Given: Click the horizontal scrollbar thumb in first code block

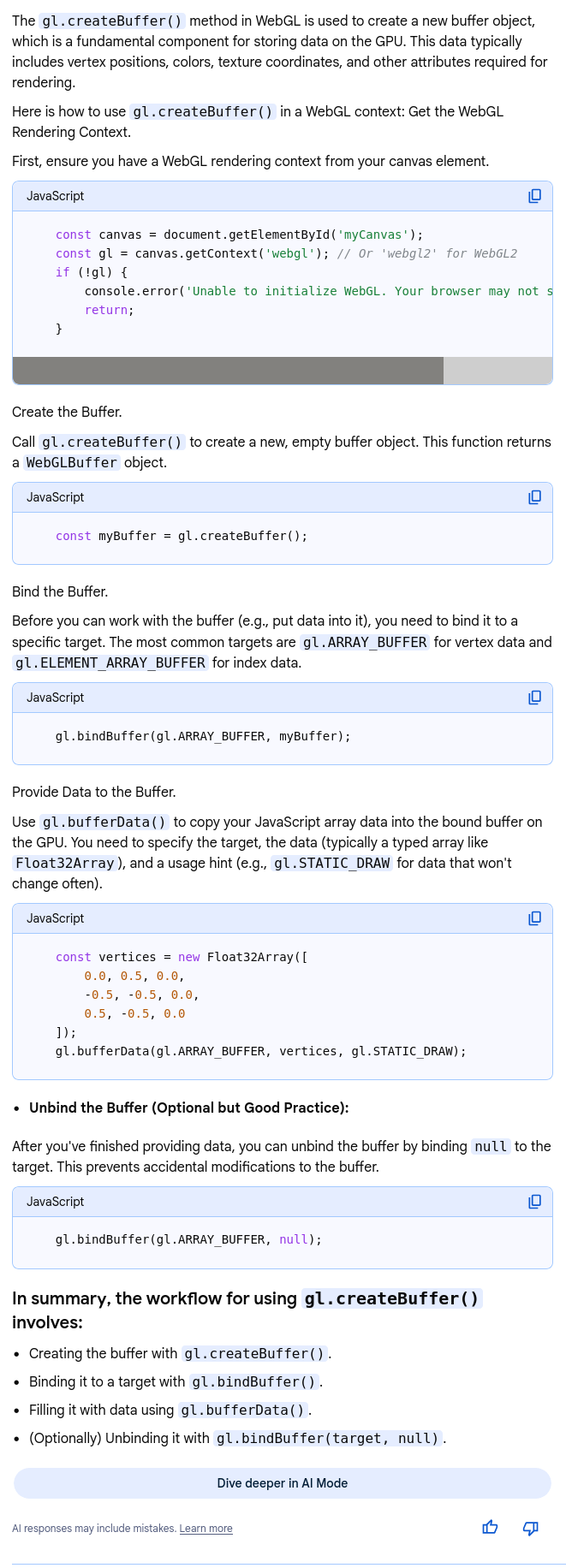Looking at the screenshot, I should coord(228,371).
